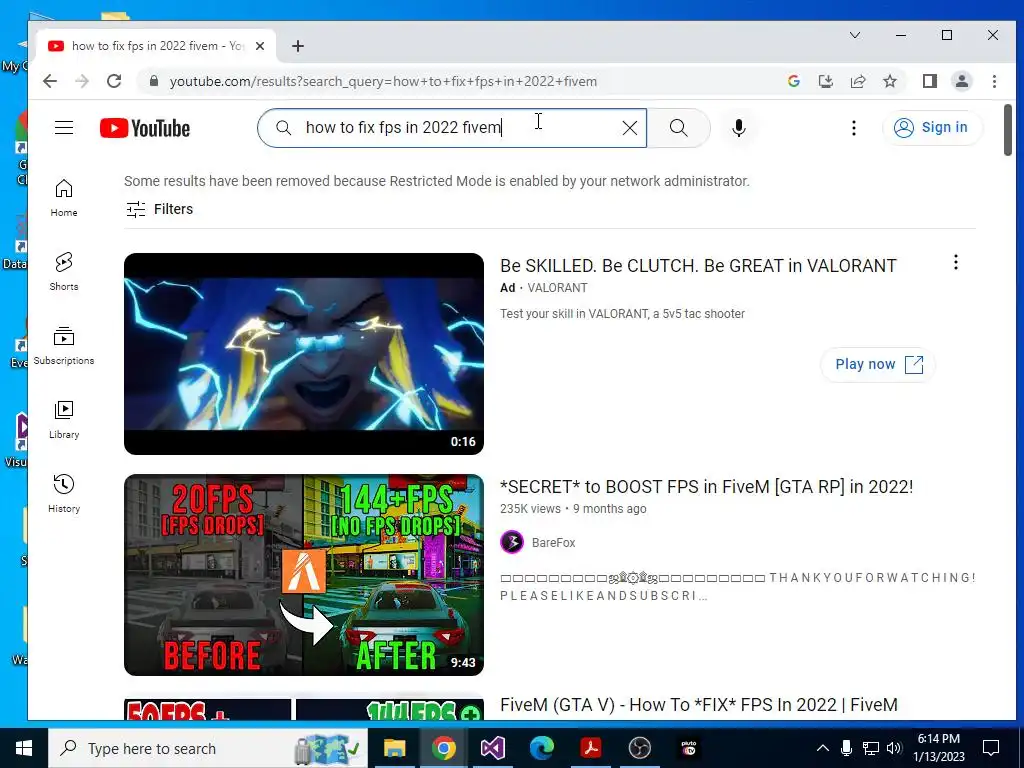Go forward in Chrome
Screen dimensions: 1024x768
click(82, 81)
